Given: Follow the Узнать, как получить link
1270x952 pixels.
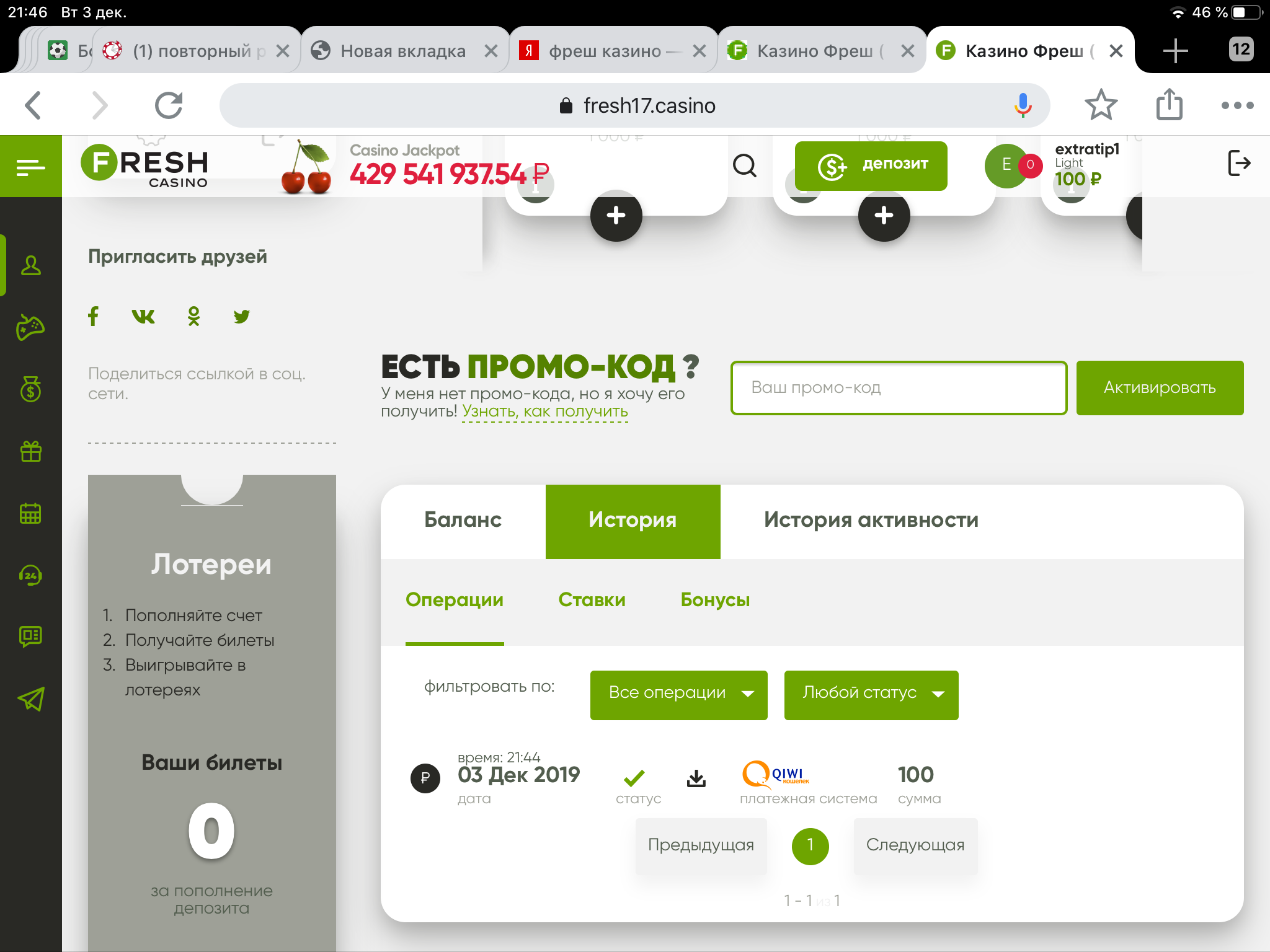Looking at the screenshot, I should (x=544, y=412).
